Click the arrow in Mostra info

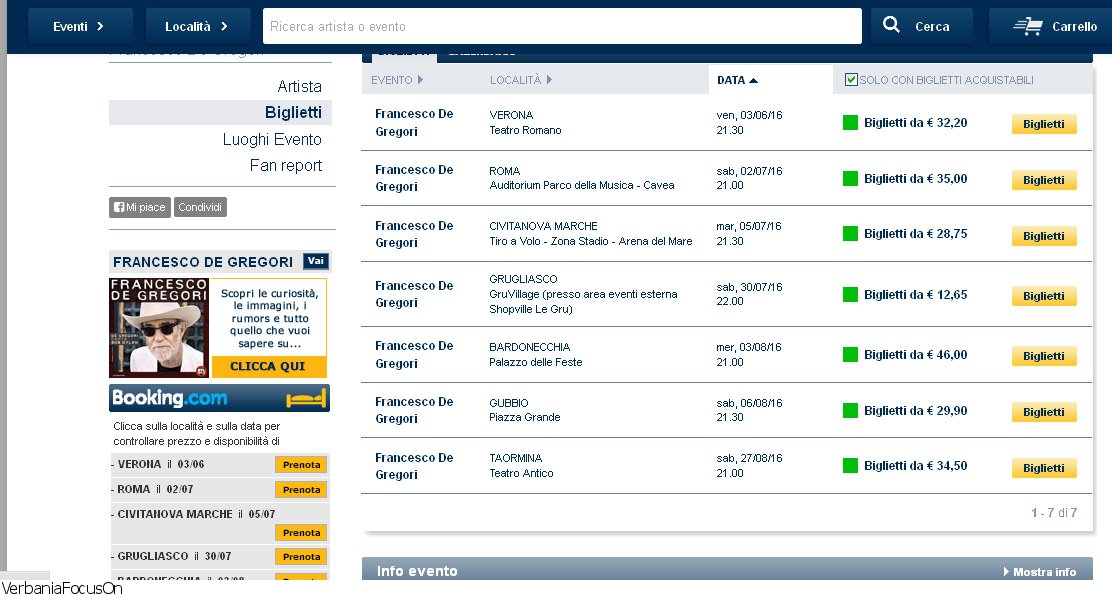[1006, 572]
